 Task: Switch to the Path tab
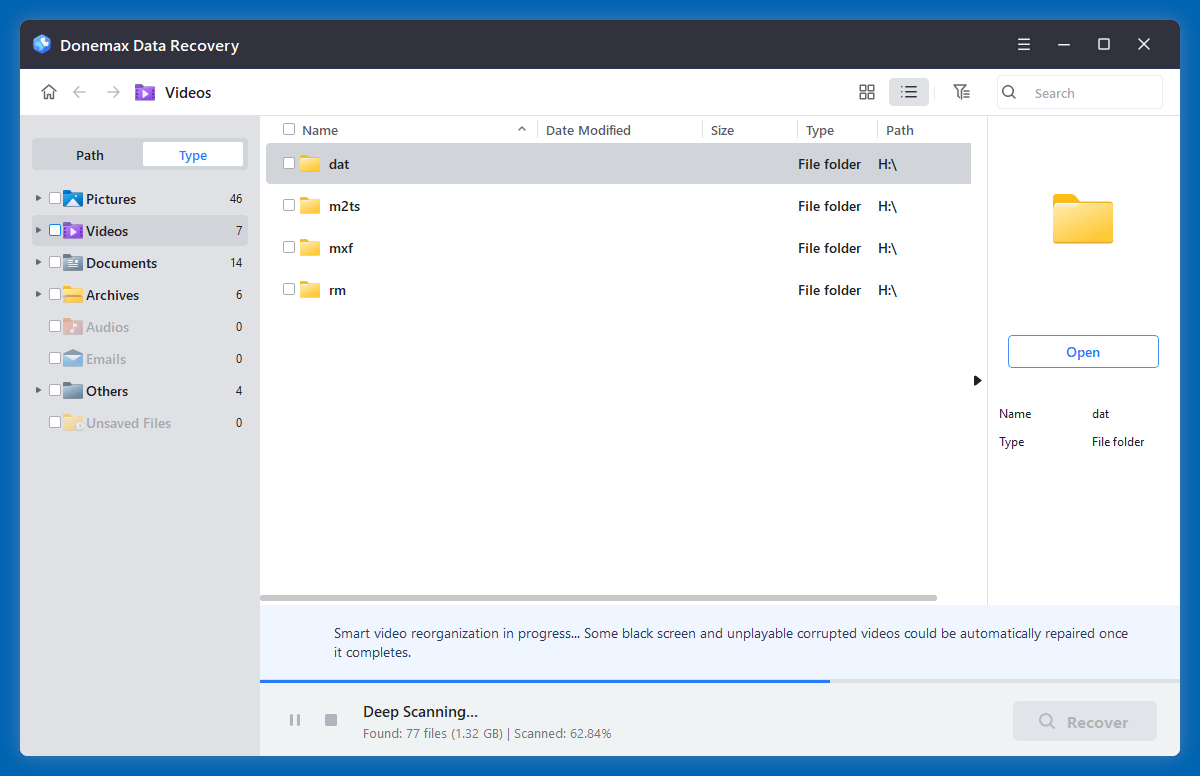(88, 154)
